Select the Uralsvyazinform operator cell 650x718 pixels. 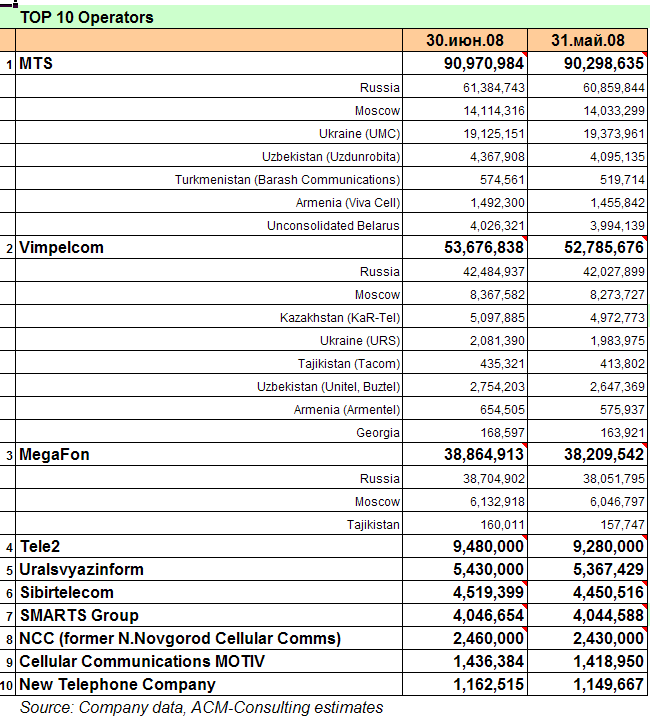pyautogui.click(x=209, y=569)
